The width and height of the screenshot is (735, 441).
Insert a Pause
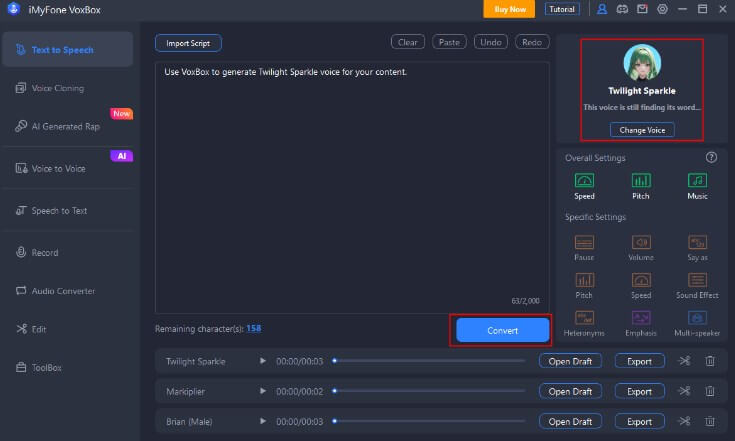pyautogui.click(x=584, y=248)
